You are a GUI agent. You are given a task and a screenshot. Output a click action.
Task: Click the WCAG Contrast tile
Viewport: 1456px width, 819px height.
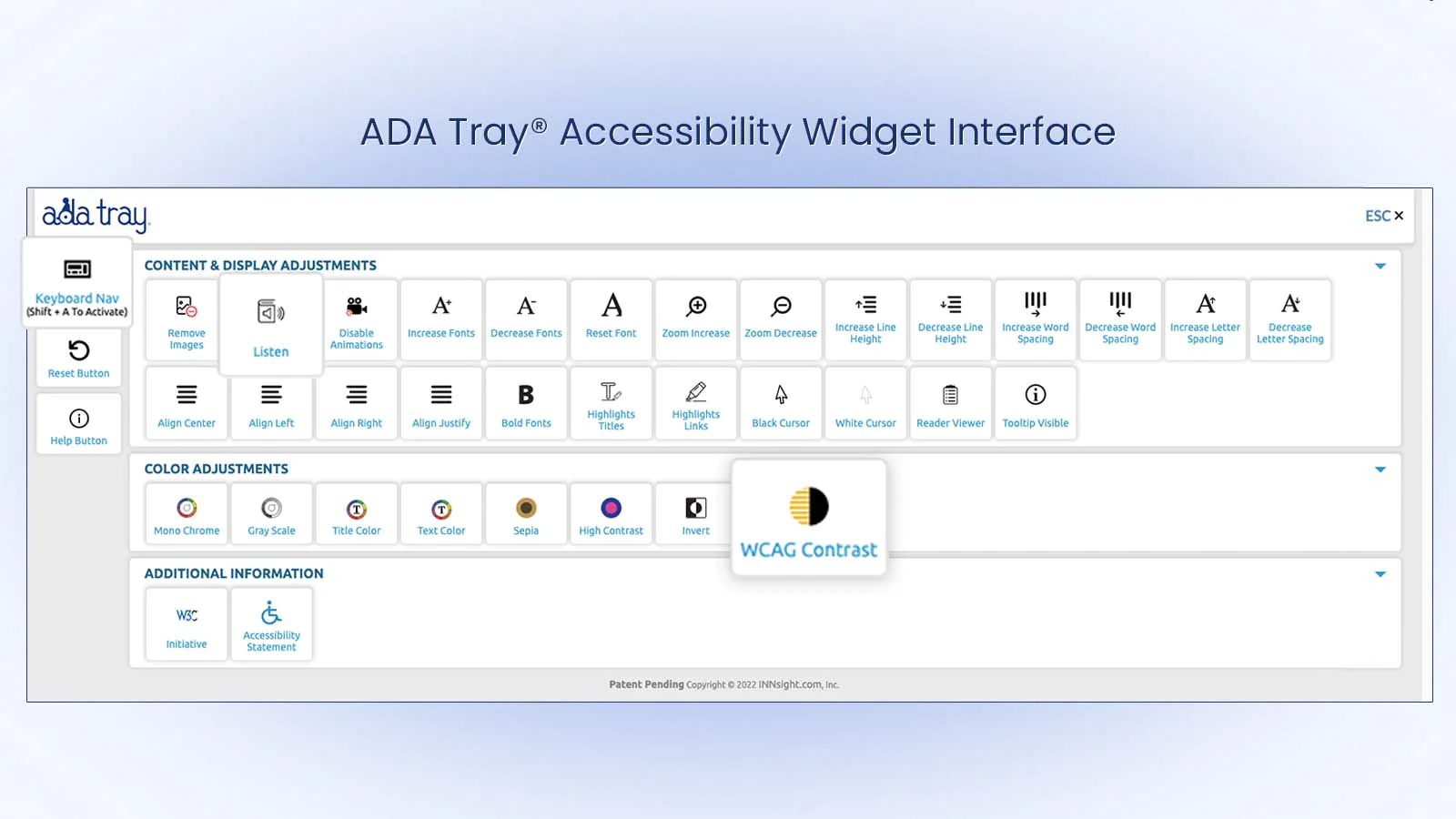tap(809, 518)
